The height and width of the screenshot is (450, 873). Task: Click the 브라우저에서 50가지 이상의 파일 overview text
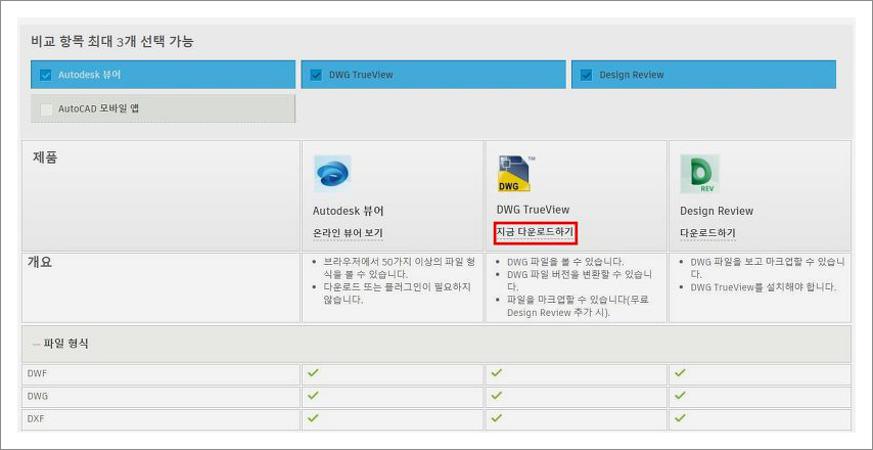pyautogui.click(x=399, y=268)
